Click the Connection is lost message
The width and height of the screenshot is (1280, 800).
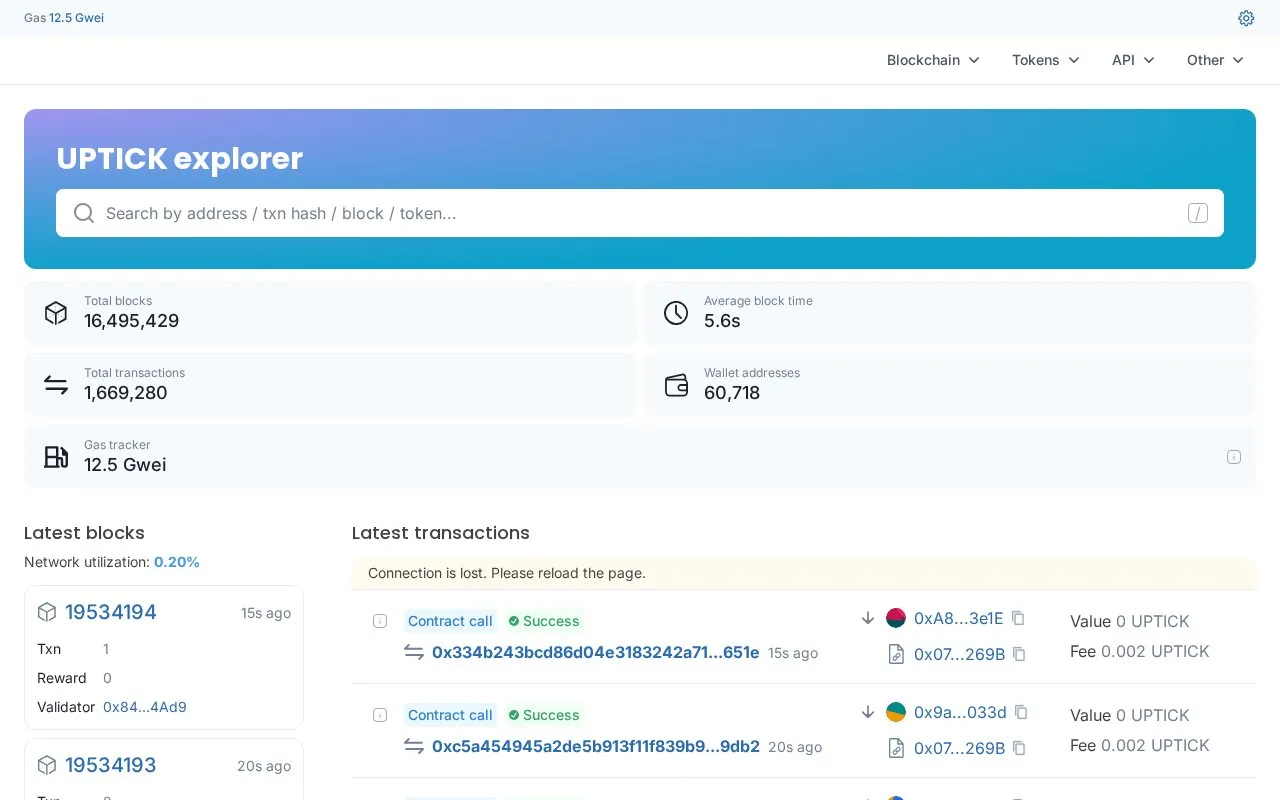point(507,573)
